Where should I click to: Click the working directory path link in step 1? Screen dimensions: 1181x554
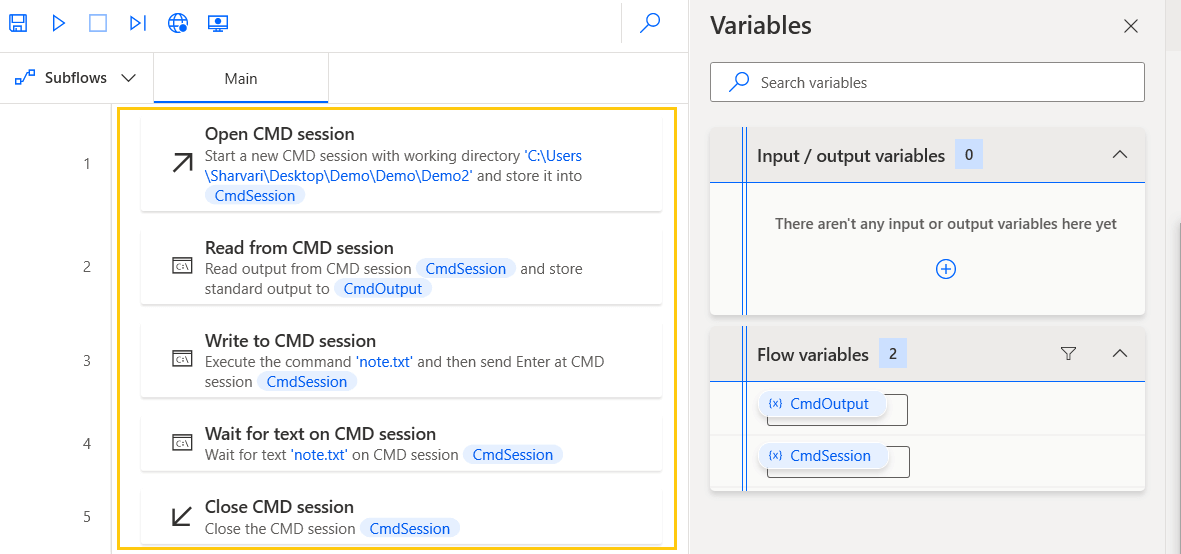(x=394, y=166)
